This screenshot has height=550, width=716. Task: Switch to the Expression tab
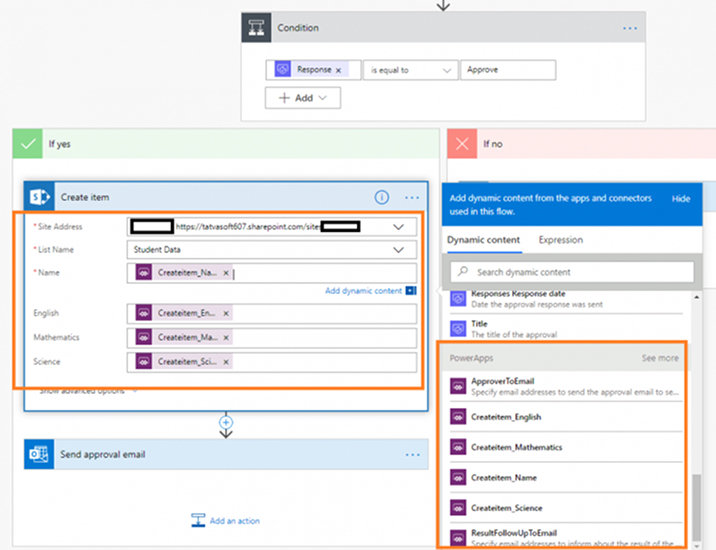(x=561, y=240)
